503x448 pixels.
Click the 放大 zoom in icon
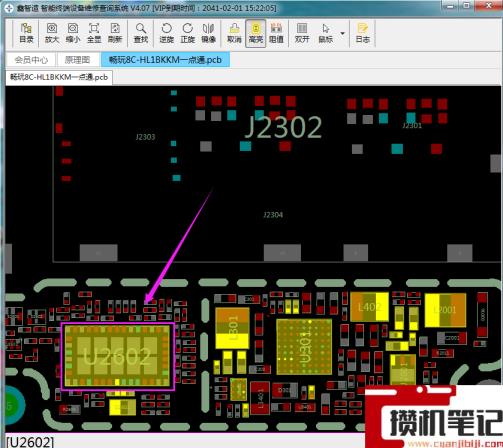pyautogui.click(x=52, y=33)
